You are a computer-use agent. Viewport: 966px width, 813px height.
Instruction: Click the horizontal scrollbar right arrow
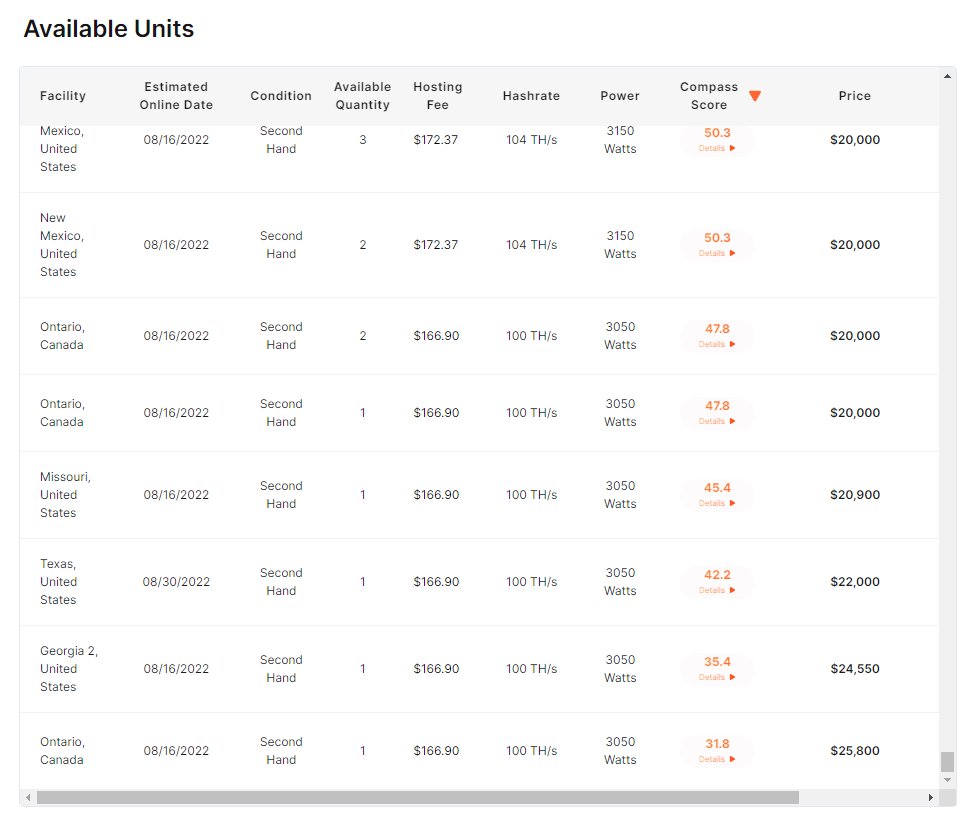pos(930,798)
